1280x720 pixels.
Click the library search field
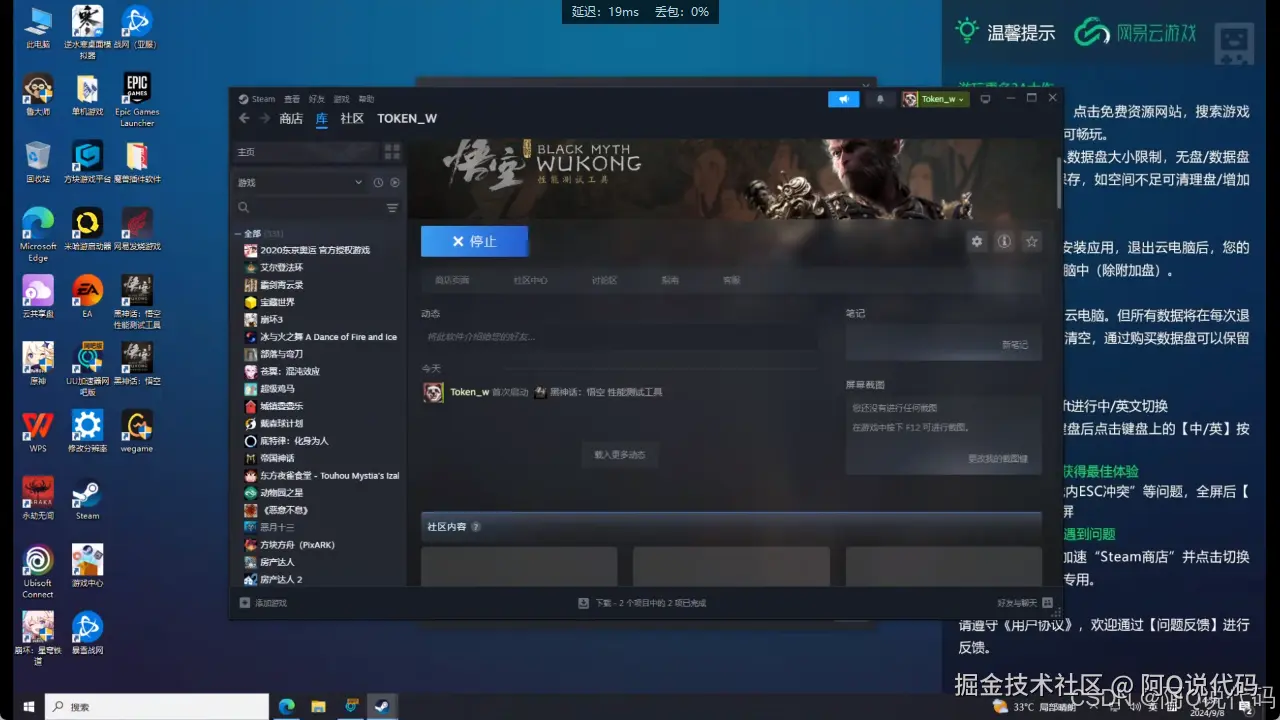(x=308, y=208)
